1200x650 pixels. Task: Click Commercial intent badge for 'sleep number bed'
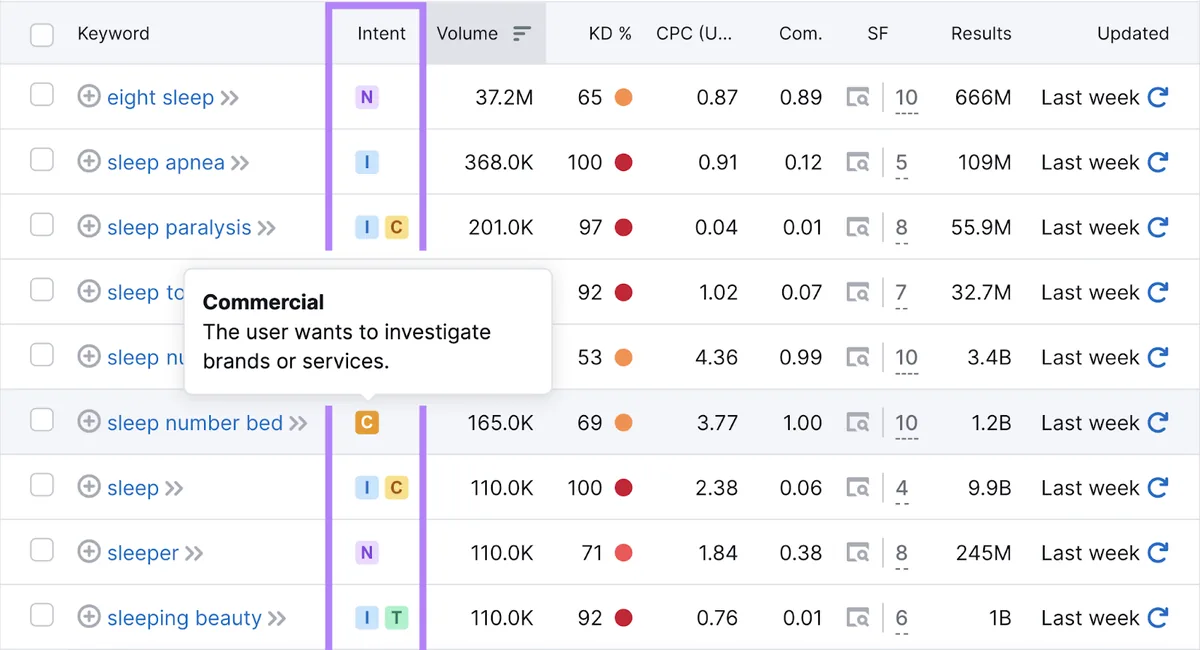[367, 423]
